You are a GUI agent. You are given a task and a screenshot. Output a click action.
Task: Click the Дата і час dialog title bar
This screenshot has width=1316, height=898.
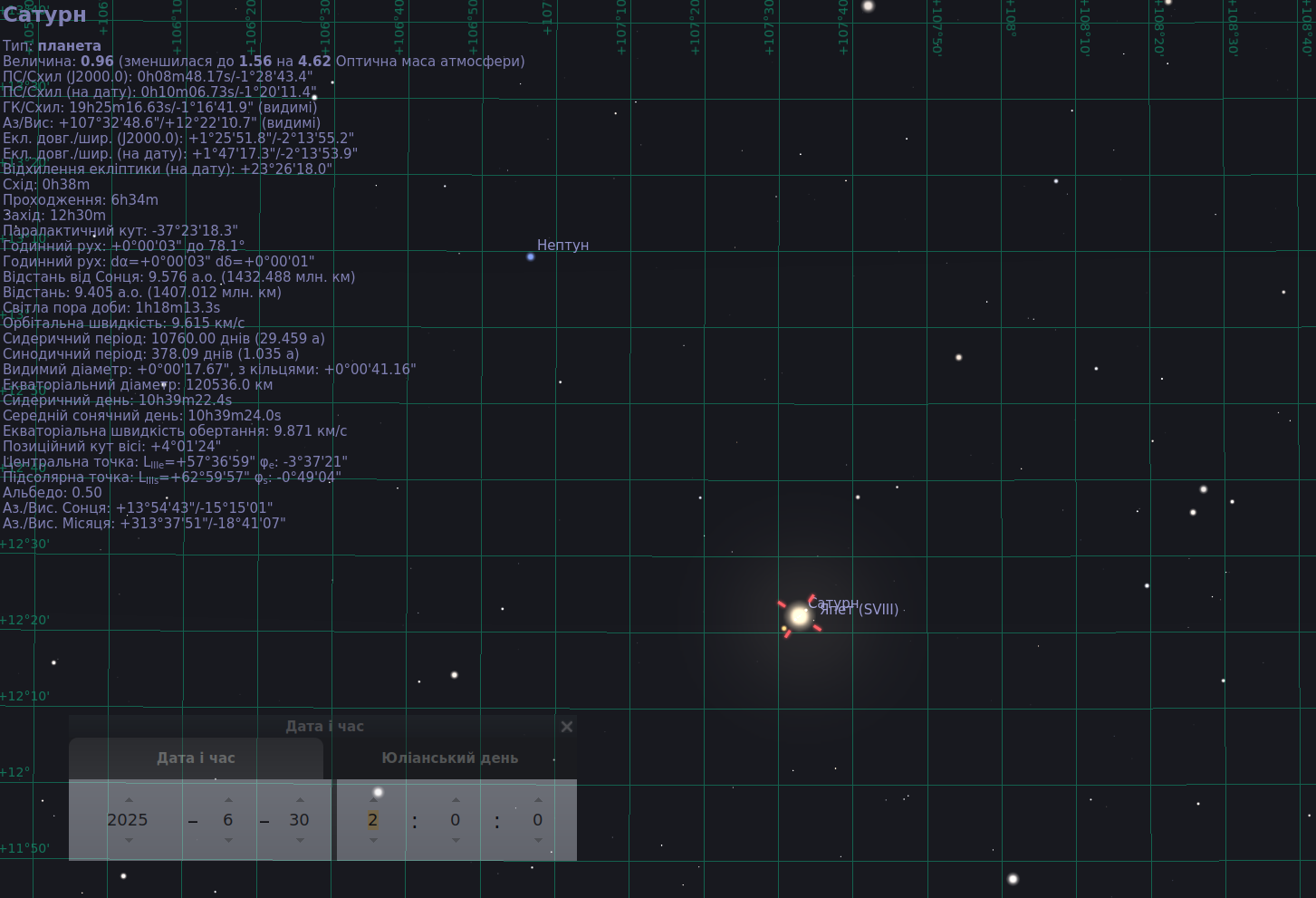[324, 727]
